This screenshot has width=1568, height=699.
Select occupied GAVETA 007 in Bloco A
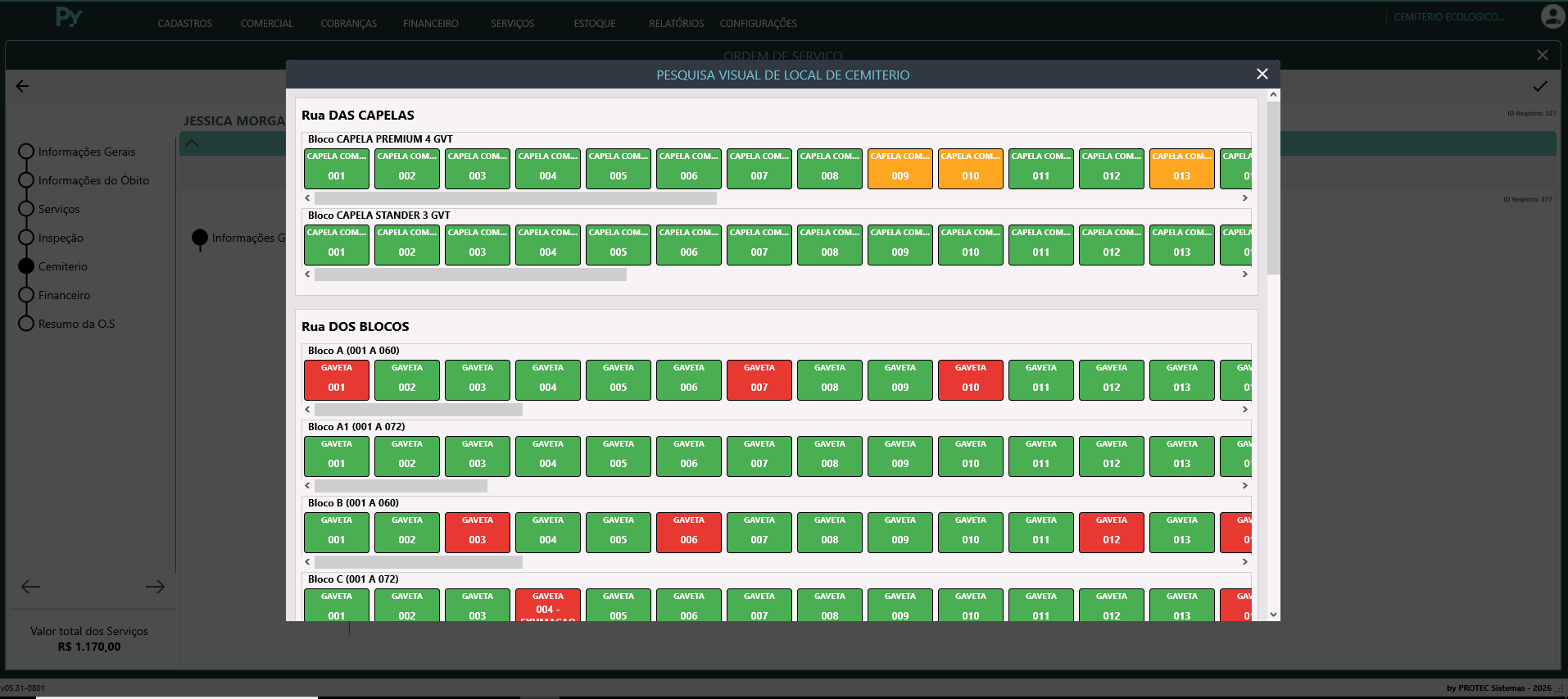(x=759, y=380)
